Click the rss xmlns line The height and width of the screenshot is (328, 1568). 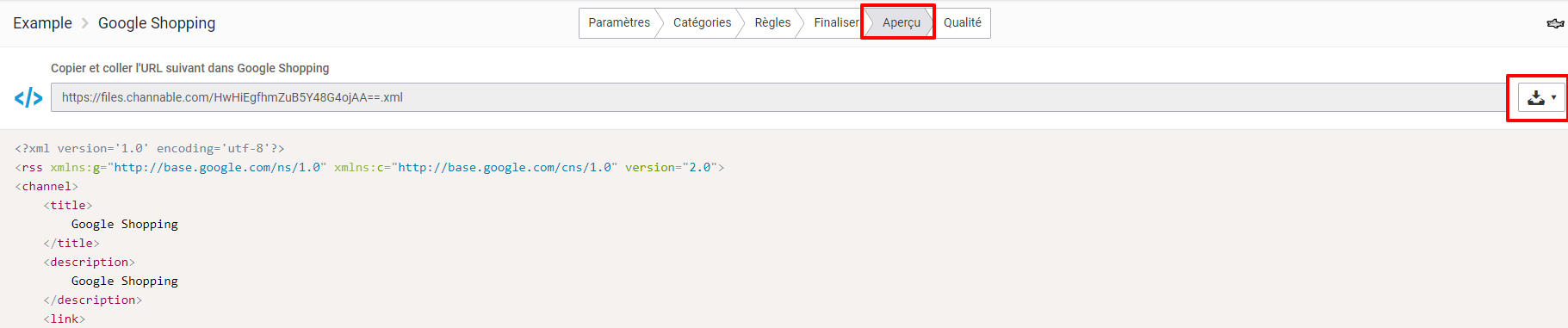(369, 167)
